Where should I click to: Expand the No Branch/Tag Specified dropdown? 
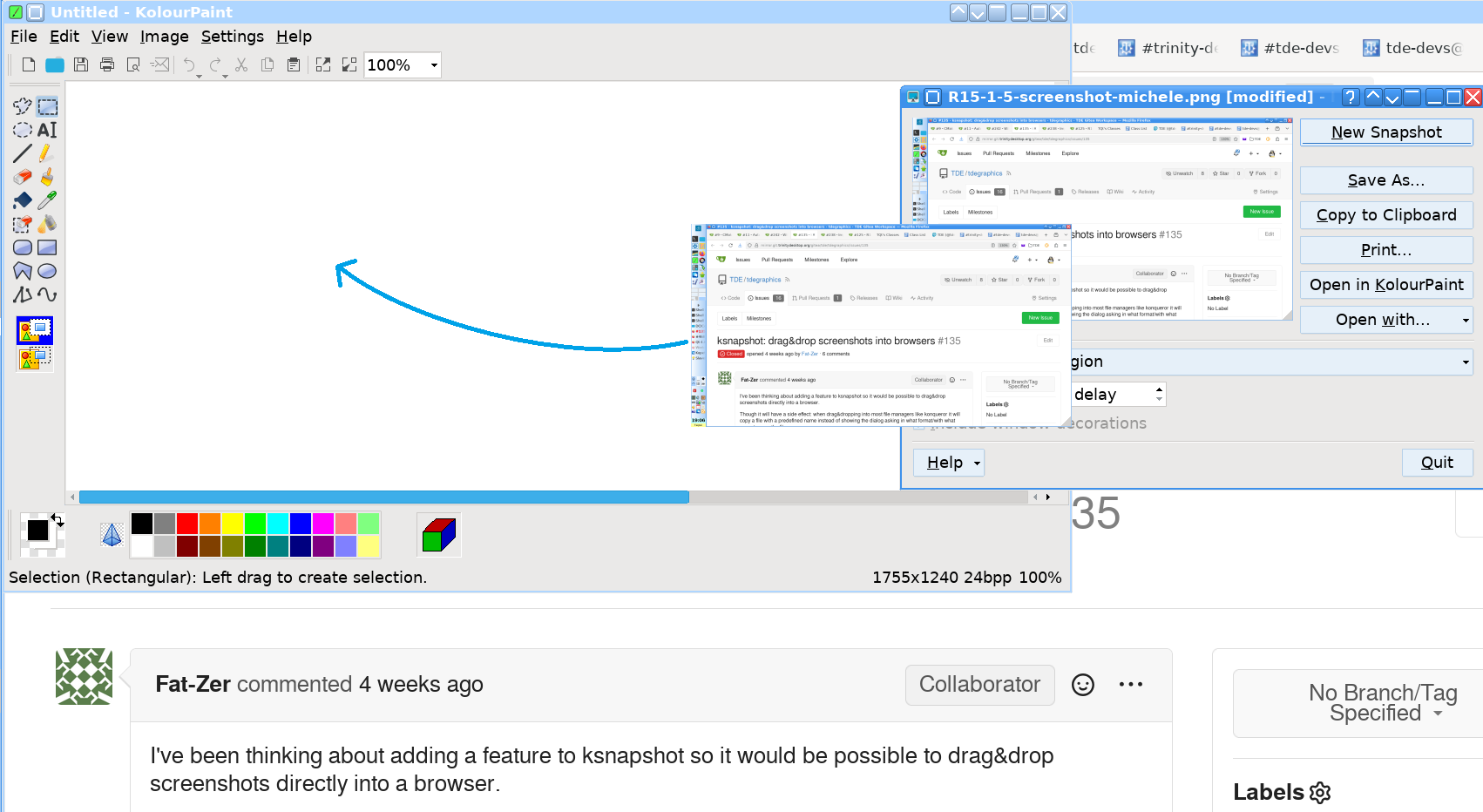pyautogui.click(x=1383, y=703)
